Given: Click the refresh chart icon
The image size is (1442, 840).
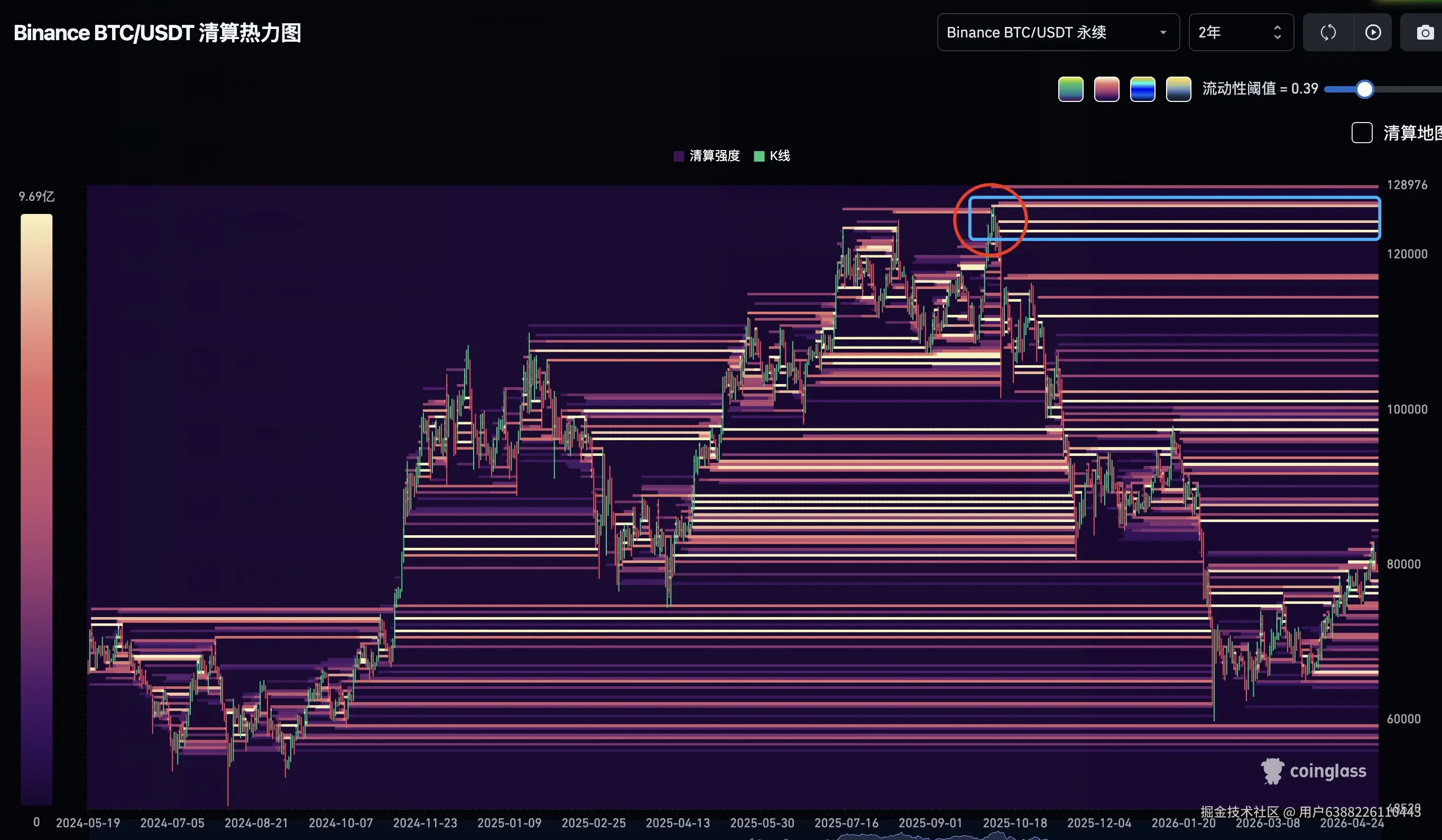Looking at the screenshot, I should pos(1328,33).
